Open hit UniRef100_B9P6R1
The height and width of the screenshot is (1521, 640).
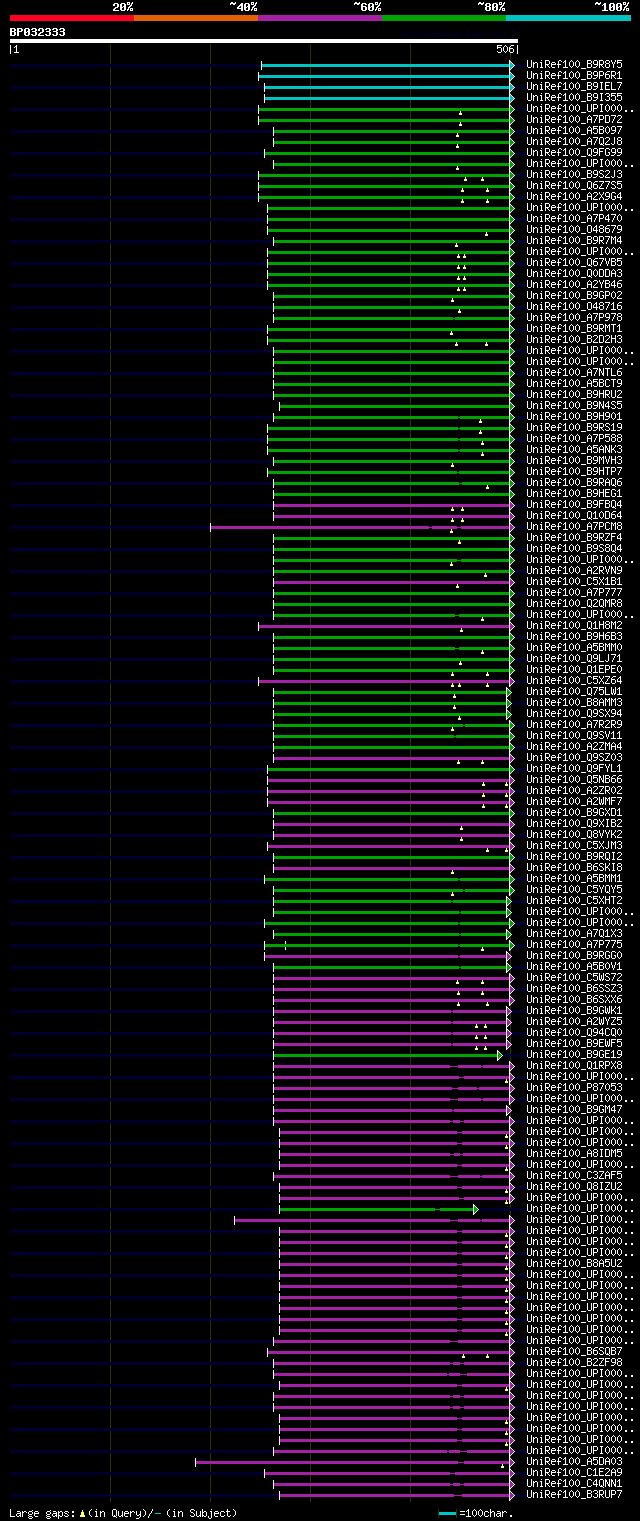[574, 75]
